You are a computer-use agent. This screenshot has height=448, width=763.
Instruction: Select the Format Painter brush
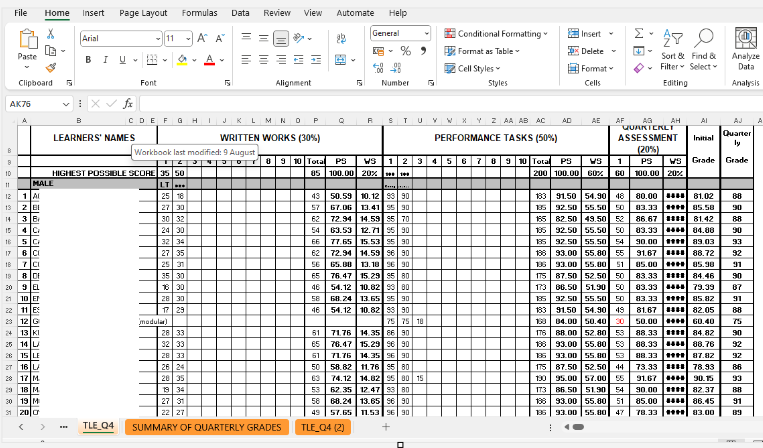pyautogui.click(x=51, y=67)
